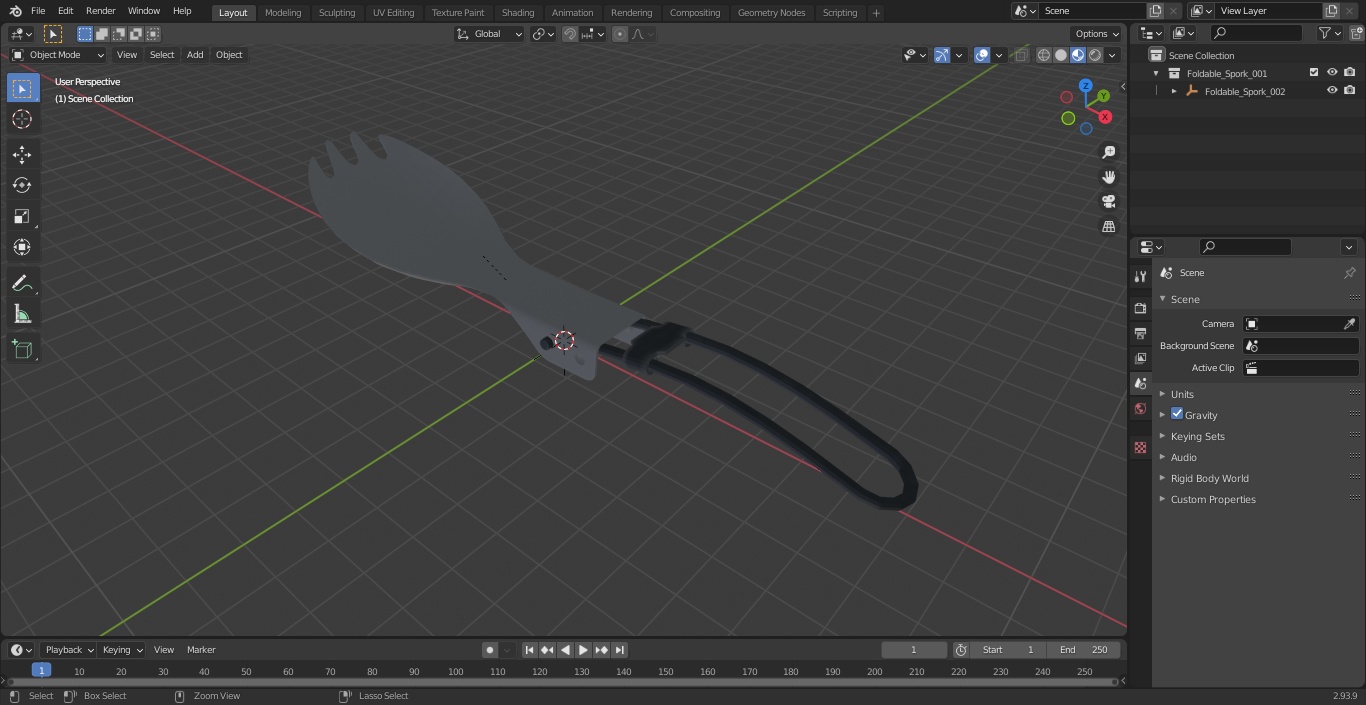Expand the Audio panel
This screenshot has height=705, width=1366.
(x=1183, y=457)
